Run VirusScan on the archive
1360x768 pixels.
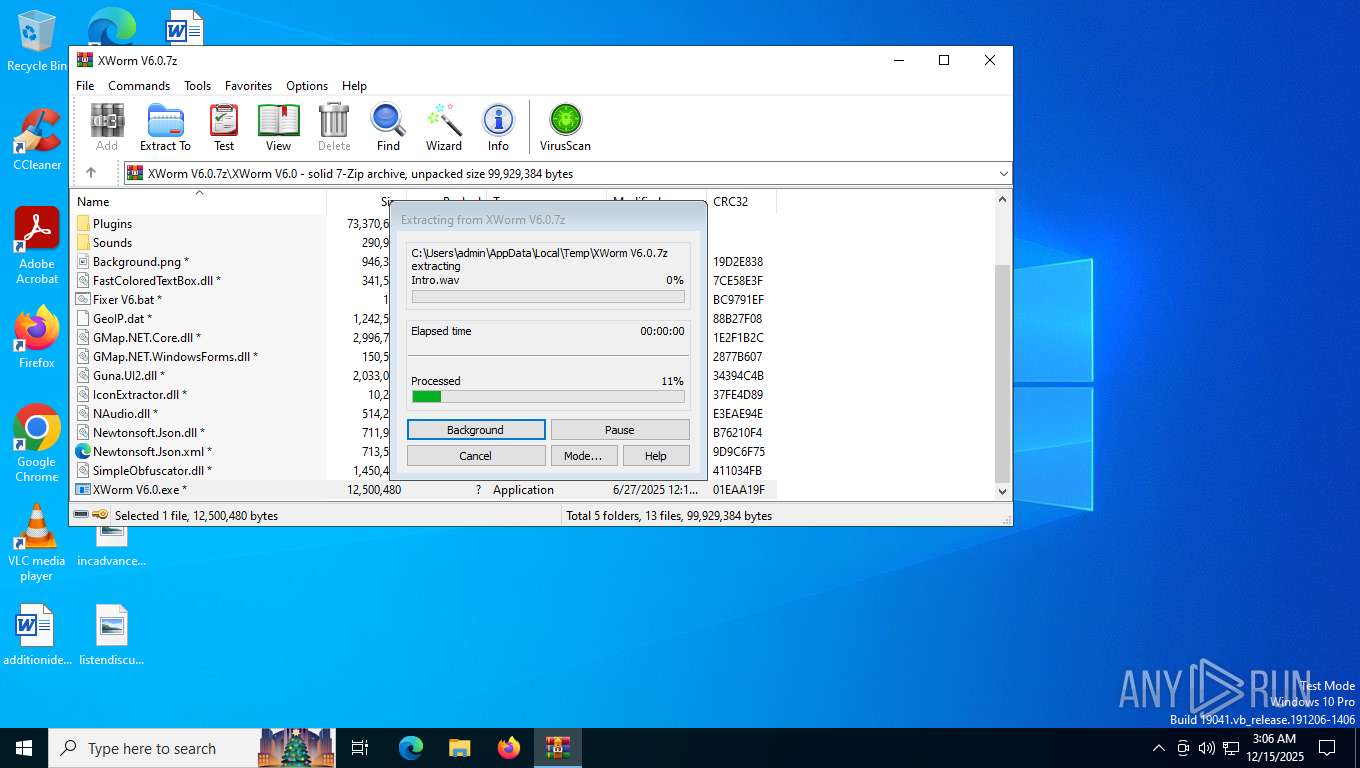tap(565, 127)
